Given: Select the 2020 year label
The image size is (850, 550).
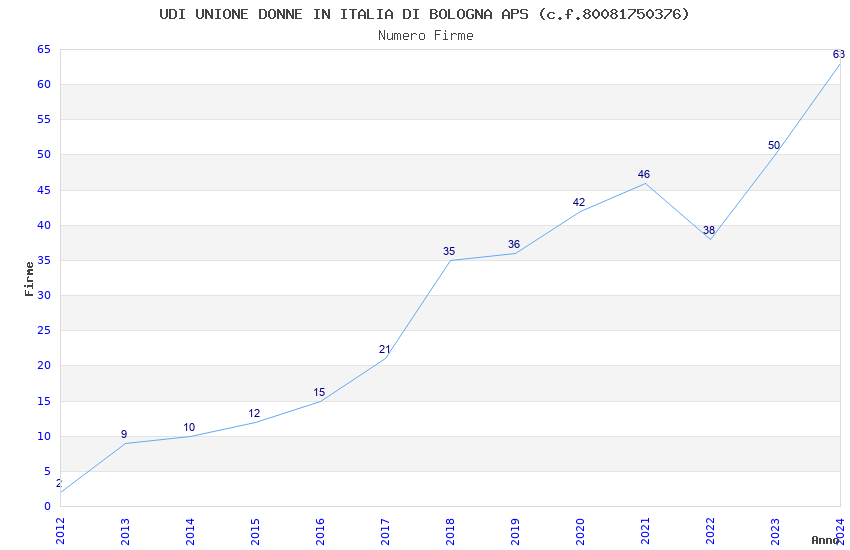Looking at the screenshot, I should tap(581, 531).
